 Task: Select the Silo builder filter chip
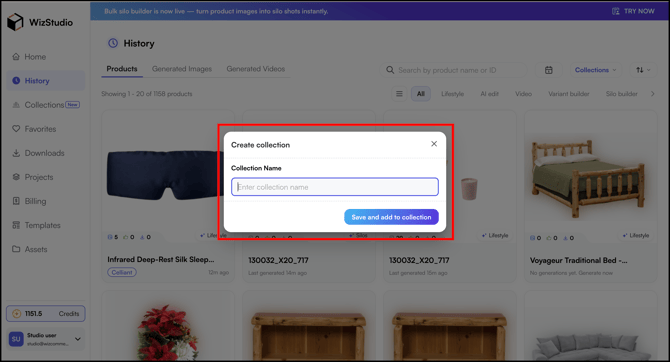(x=621, y=94)
